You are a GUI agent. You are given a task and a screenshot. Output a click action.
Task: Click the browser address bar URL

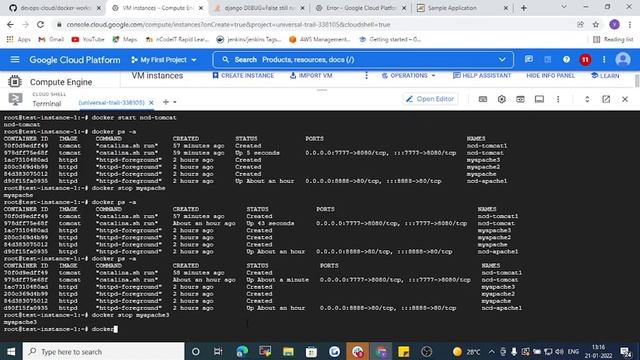[x=229, y=24]
